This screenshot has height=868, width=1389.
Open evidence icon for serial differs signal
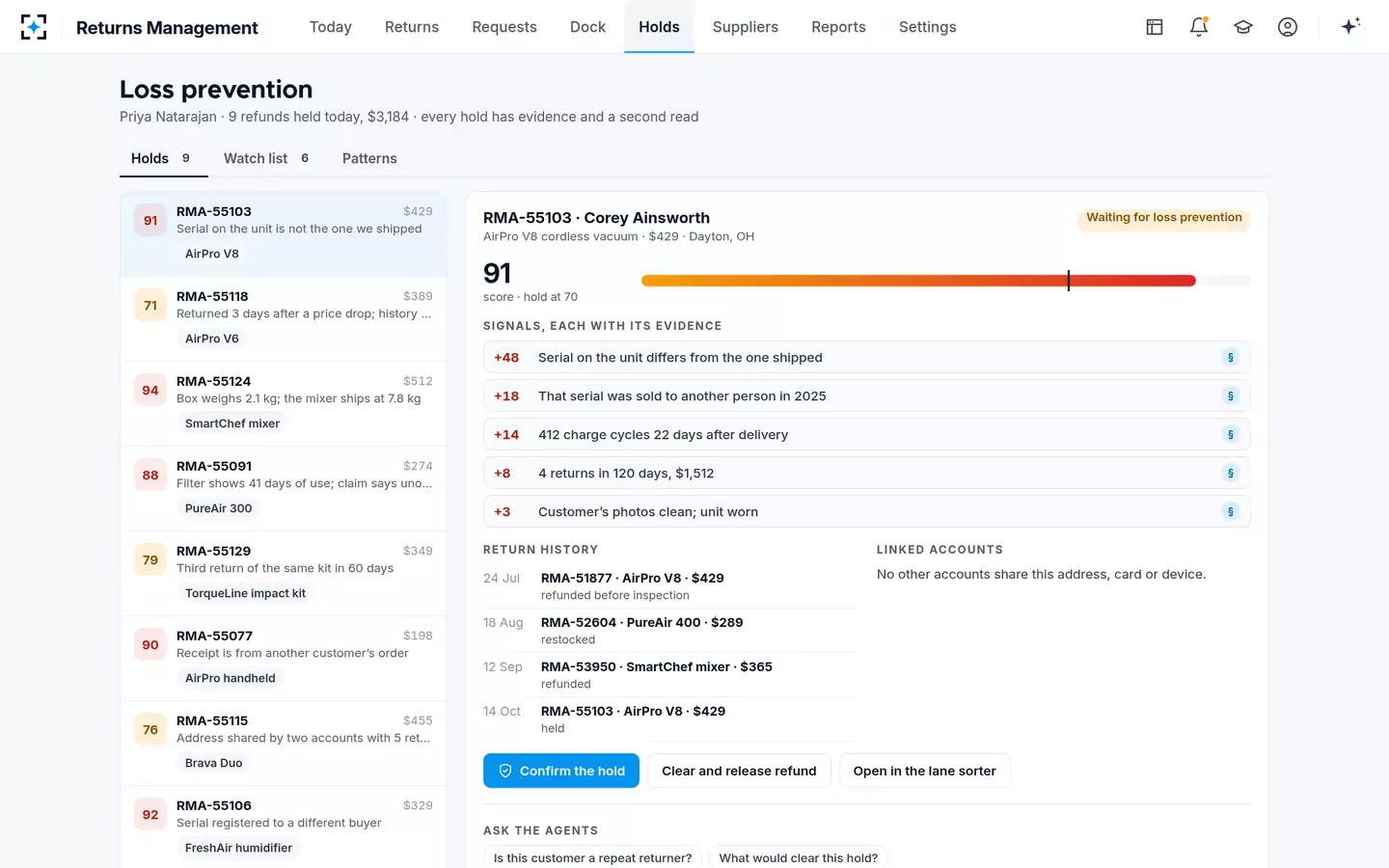[1231, 358]
